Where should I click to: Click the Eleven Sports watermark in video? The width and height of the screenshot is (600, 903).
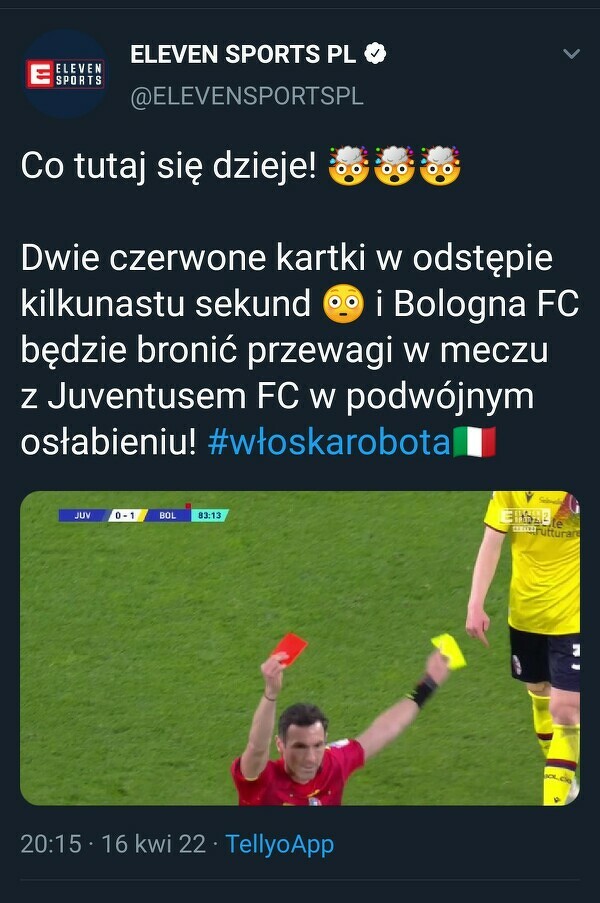[x=524, y=517]
